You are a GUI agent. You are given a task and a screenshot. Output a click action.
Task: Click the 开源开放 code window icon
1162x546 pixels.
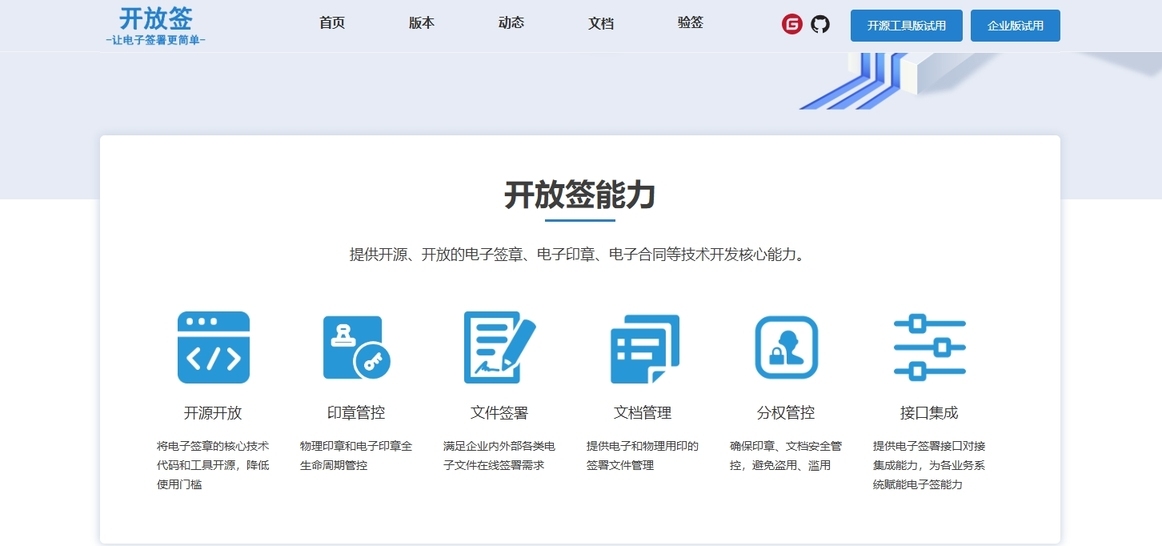point(213,347)
